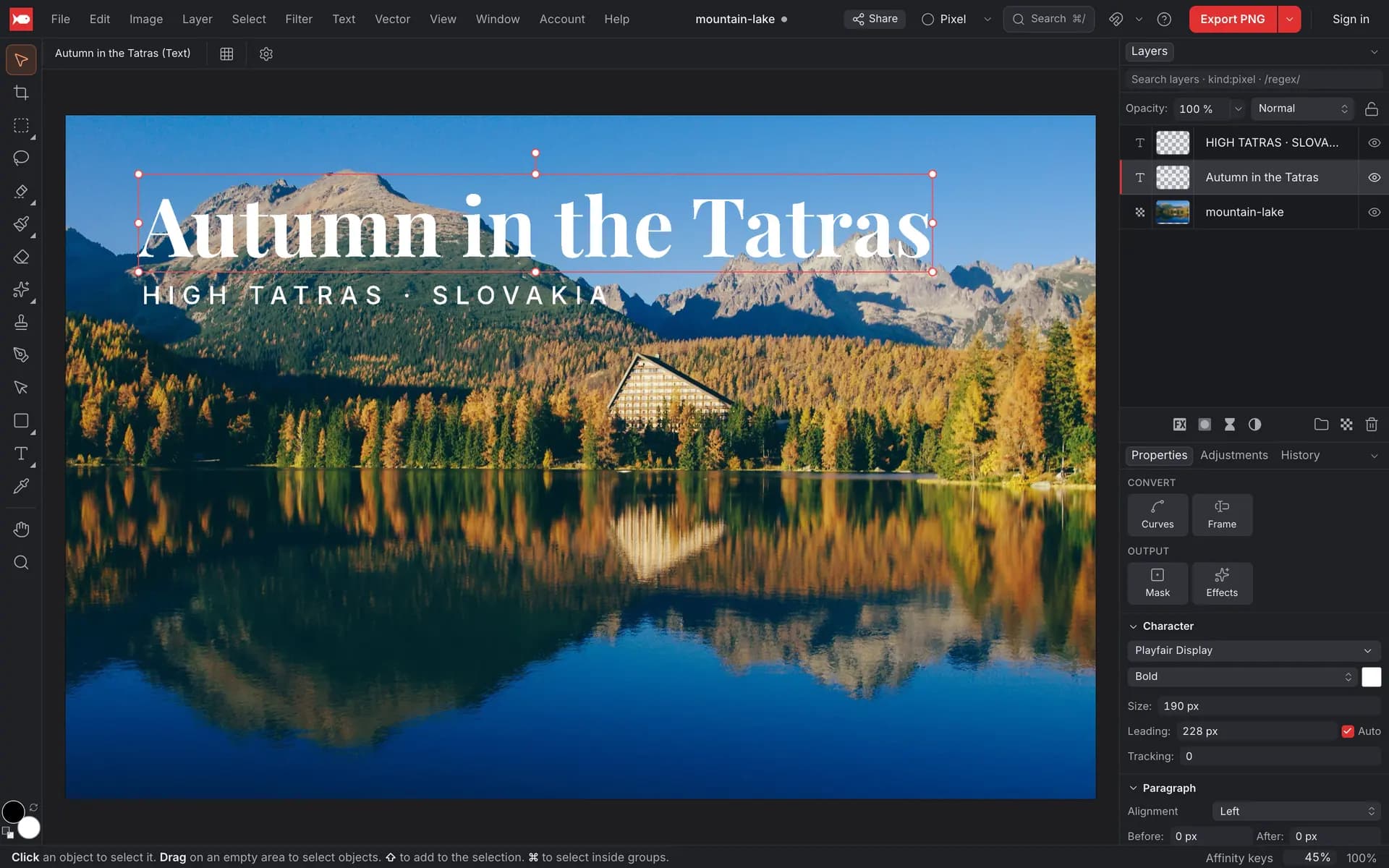Image resolution: width=1389 pixels, height=868 pixels.
Task: Select the Lasso tool
Action: coord(21,158)
